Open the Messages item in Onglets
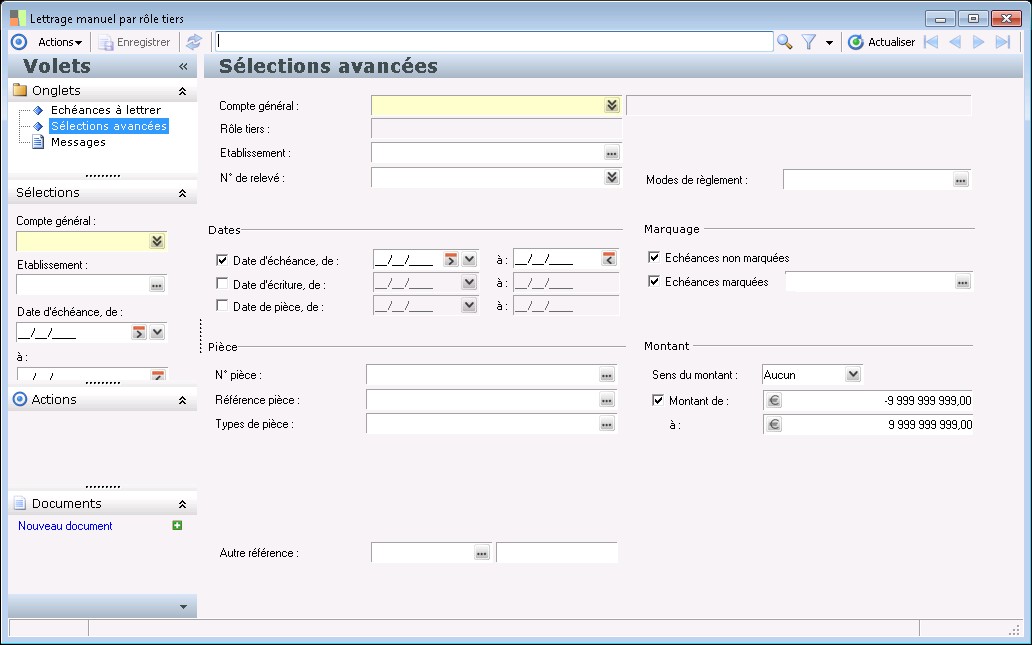 click(78, 142)
